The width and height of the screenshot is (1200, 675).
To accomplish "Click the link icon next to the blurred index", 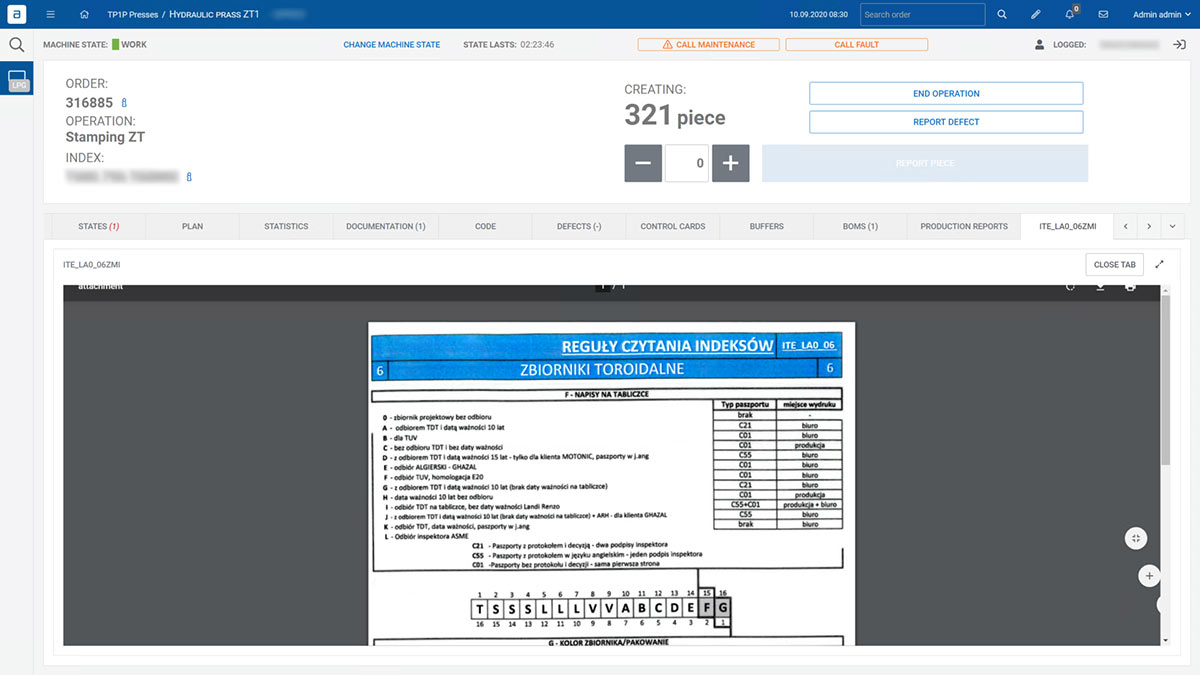I will (189, 177).
